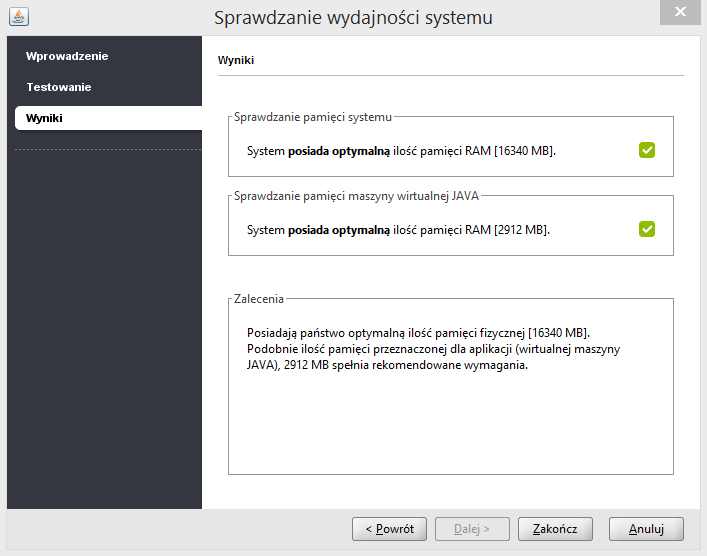Click the recommendation text starting 'Posiadają państwo'
Viewport: 707px width, 556px height.
coord(433,349)
